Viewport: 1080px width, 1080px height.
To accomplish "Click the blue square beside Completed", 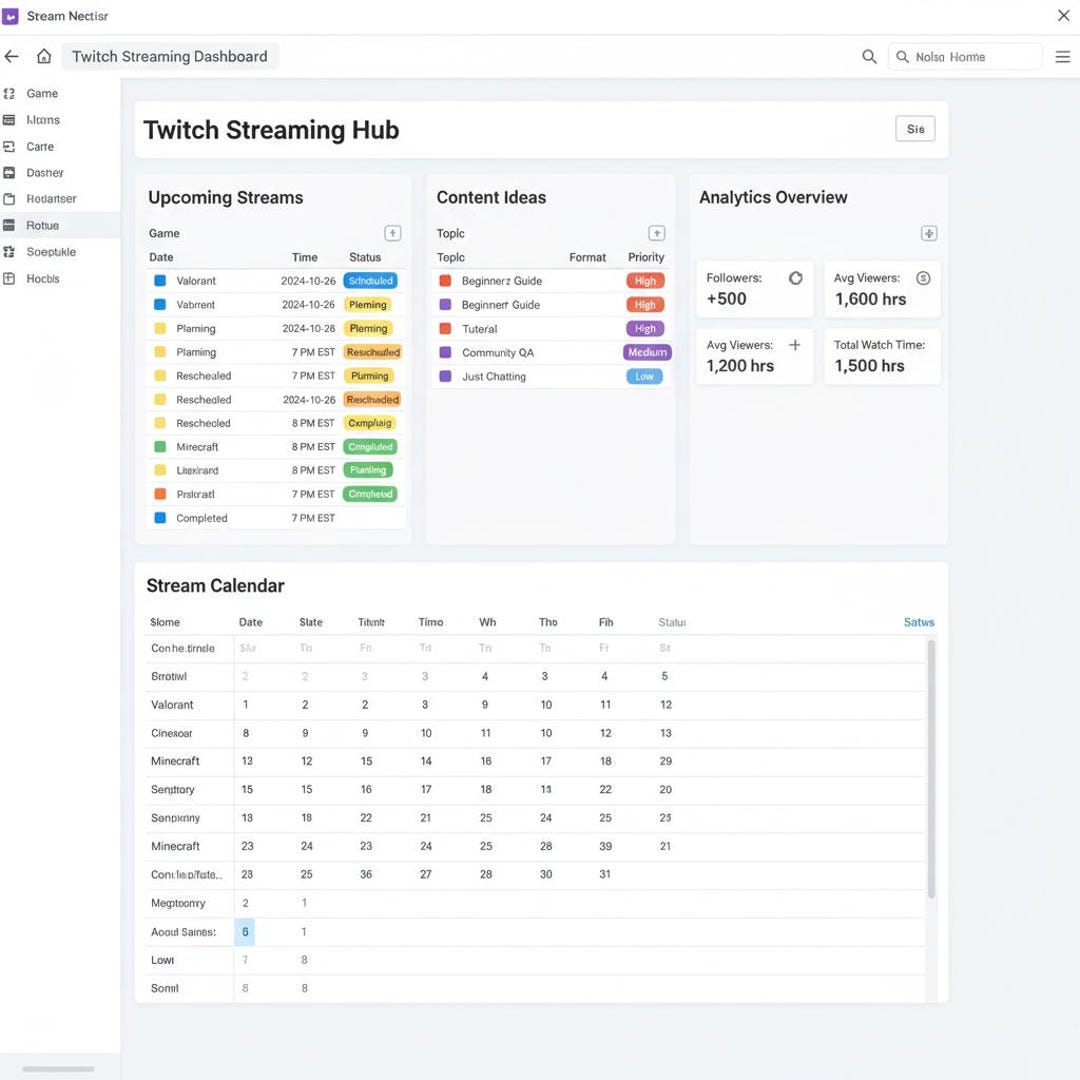I will pyautogui.click(x=160, y=518).
